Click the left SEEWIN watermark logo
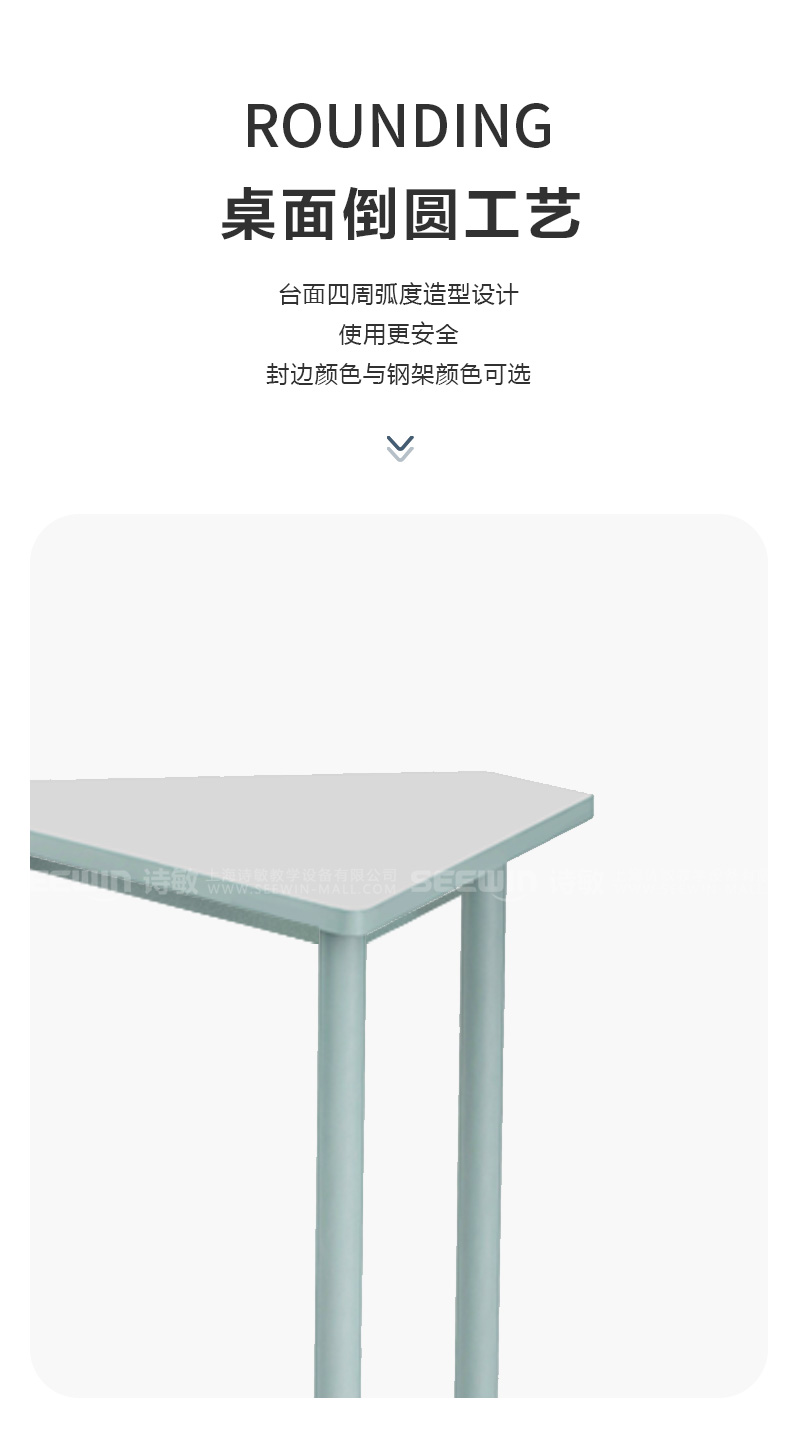800x1443 pixels. click(82, 881)
